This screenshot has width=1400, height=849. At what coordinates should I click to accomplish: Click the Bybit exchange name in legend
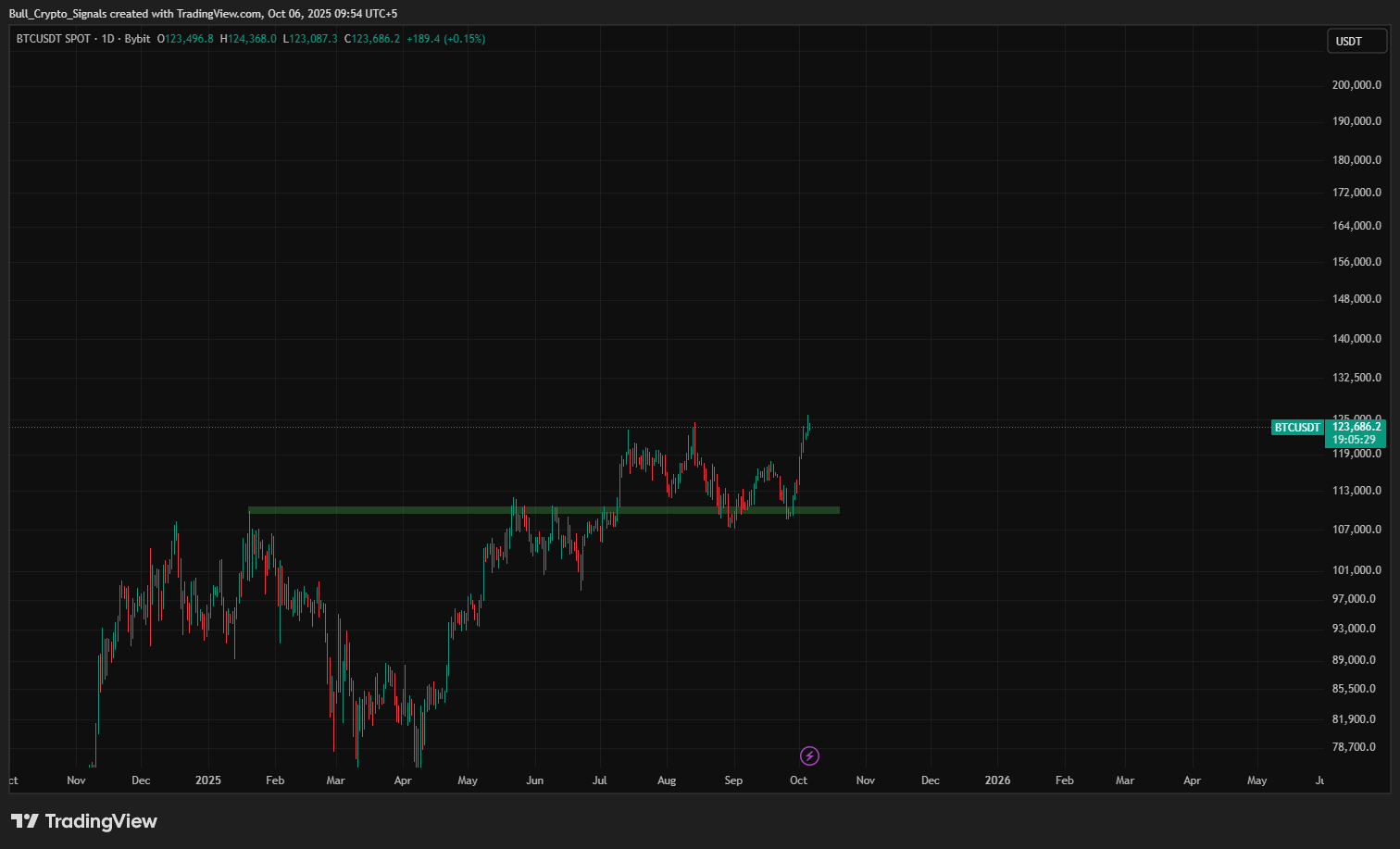(x=137, y=39)
